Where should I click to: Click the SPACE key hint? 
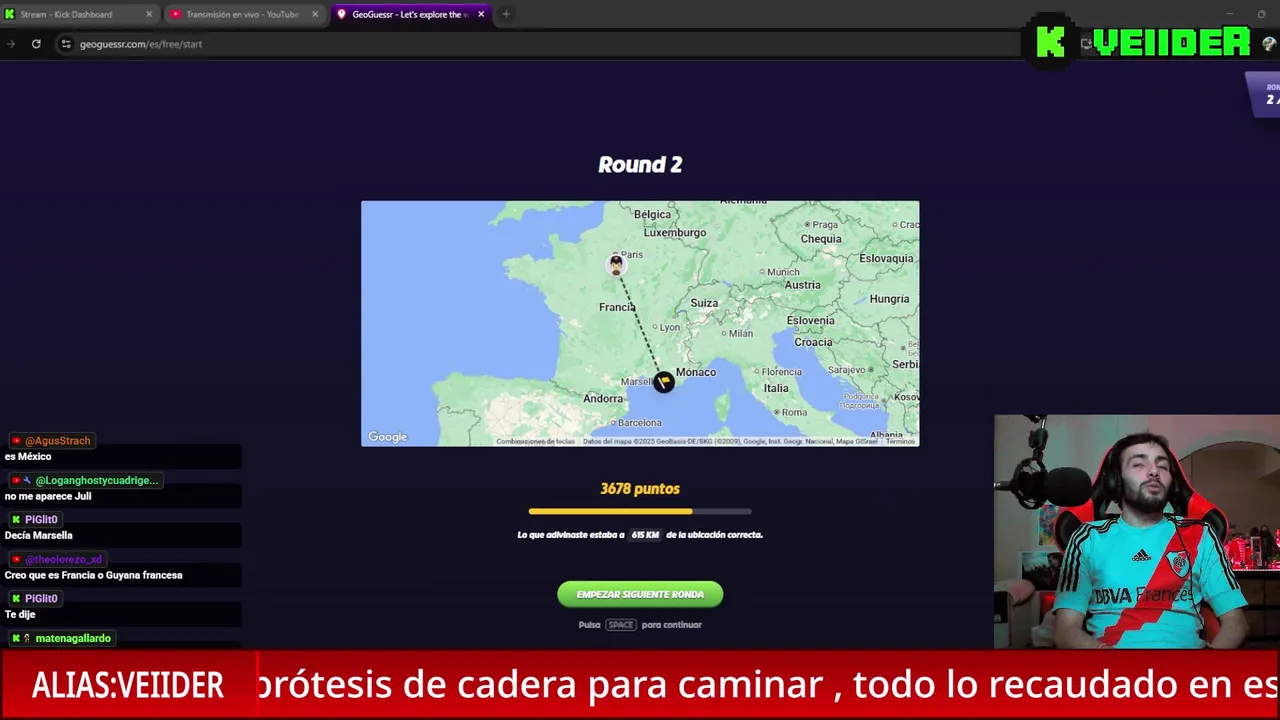click(x=621, y=625)
